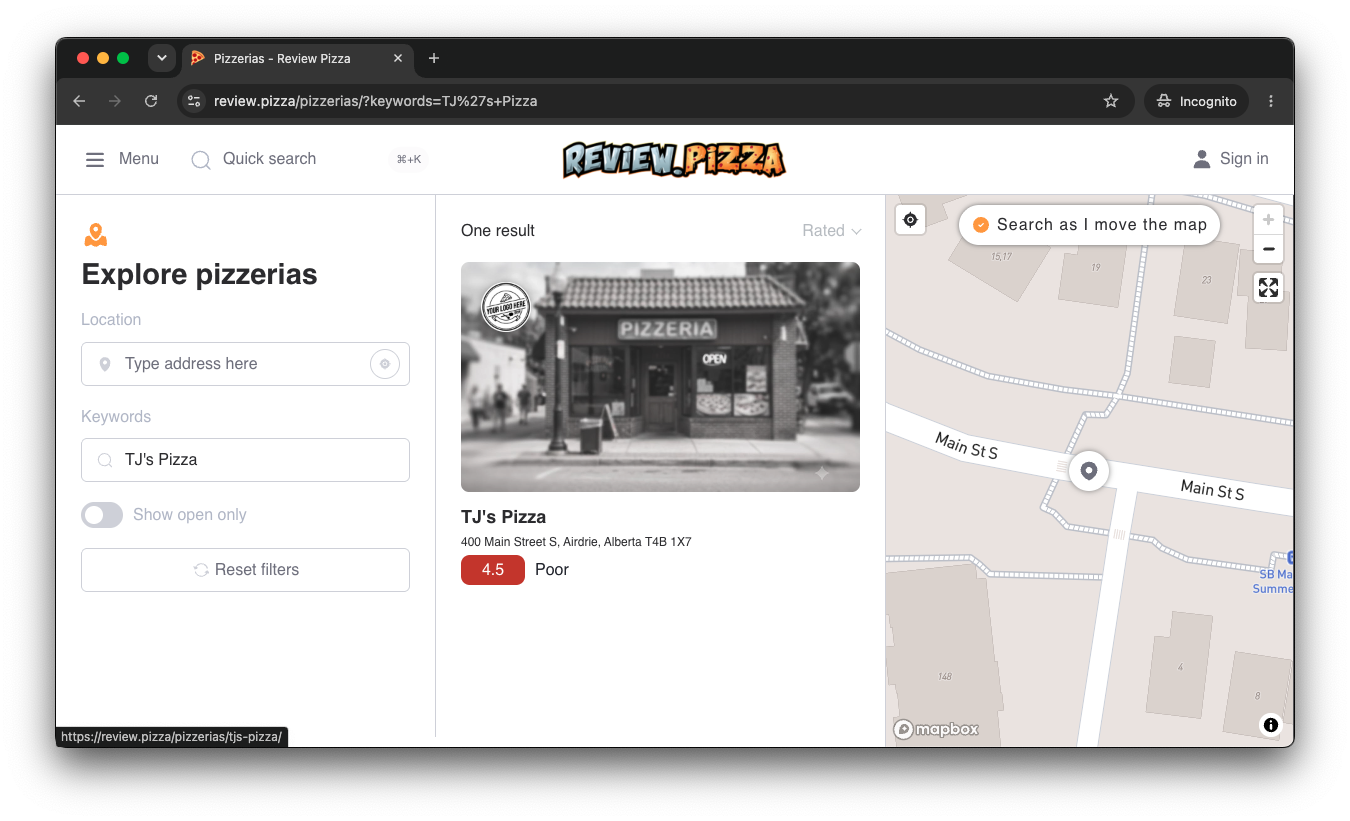
Task: Click the Sign in link
Action: click(x=1244, y=159)
